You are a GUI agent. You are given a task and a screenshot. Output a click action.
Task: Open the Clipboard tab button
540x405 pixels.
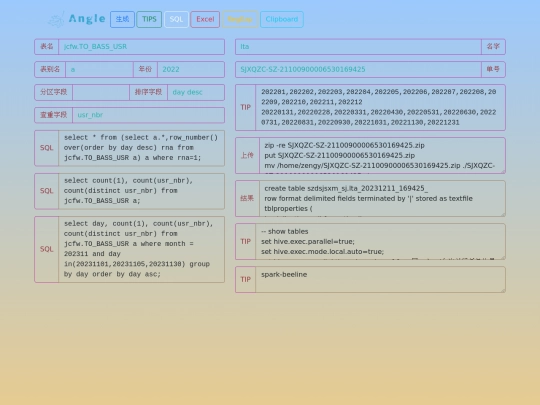[x=282, y=19]
